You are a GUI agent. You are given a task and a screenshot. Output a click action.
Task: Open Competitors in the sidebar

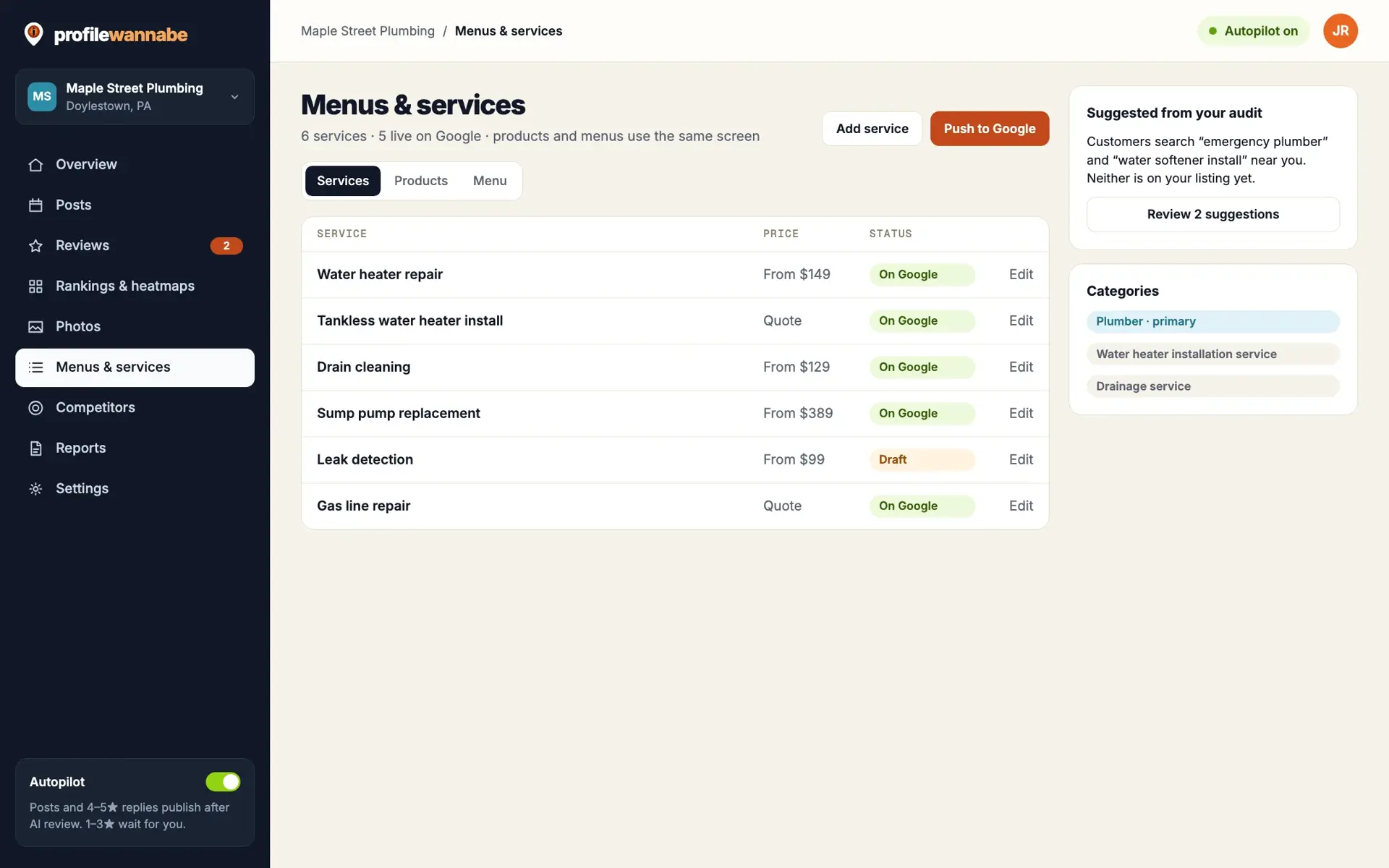135,408
